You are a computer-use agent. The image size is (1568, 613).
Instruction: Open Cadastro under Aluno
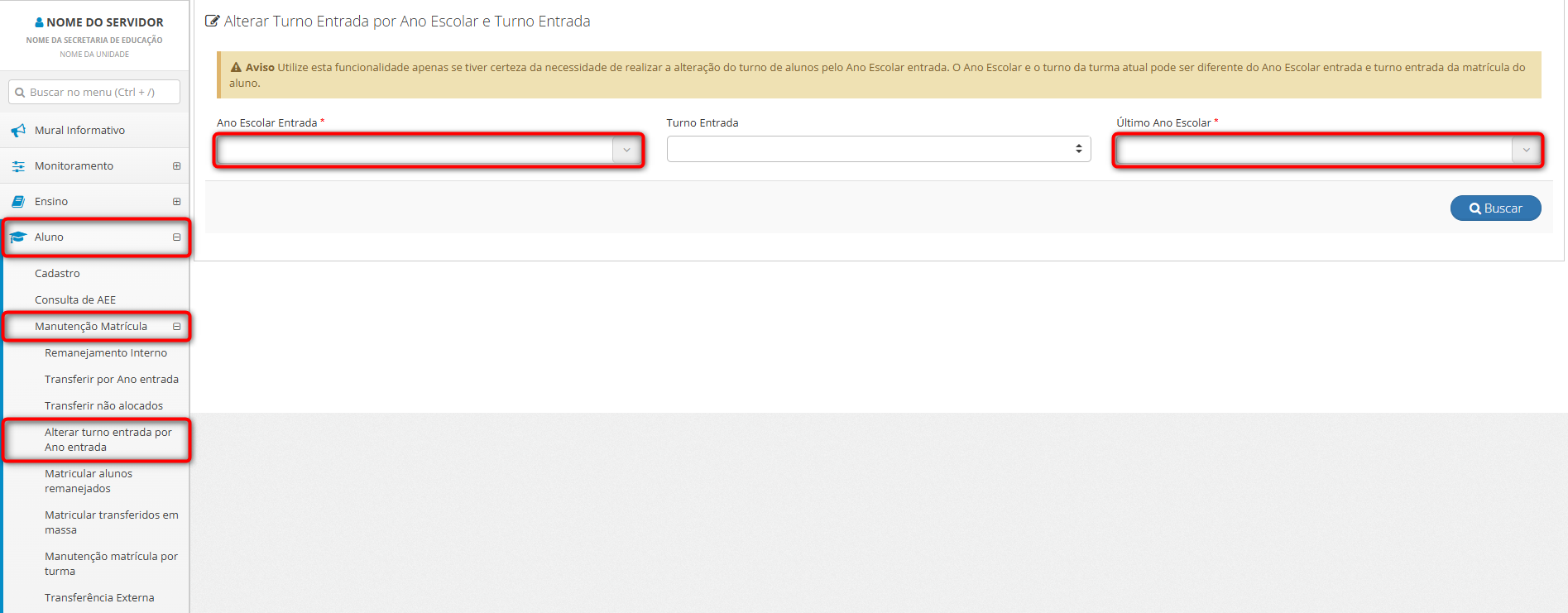point(57,274)
